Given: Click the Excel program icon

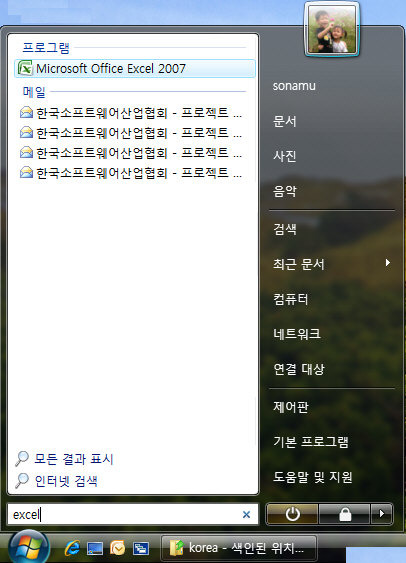Looking at the screenshot, I should point(25,68).
